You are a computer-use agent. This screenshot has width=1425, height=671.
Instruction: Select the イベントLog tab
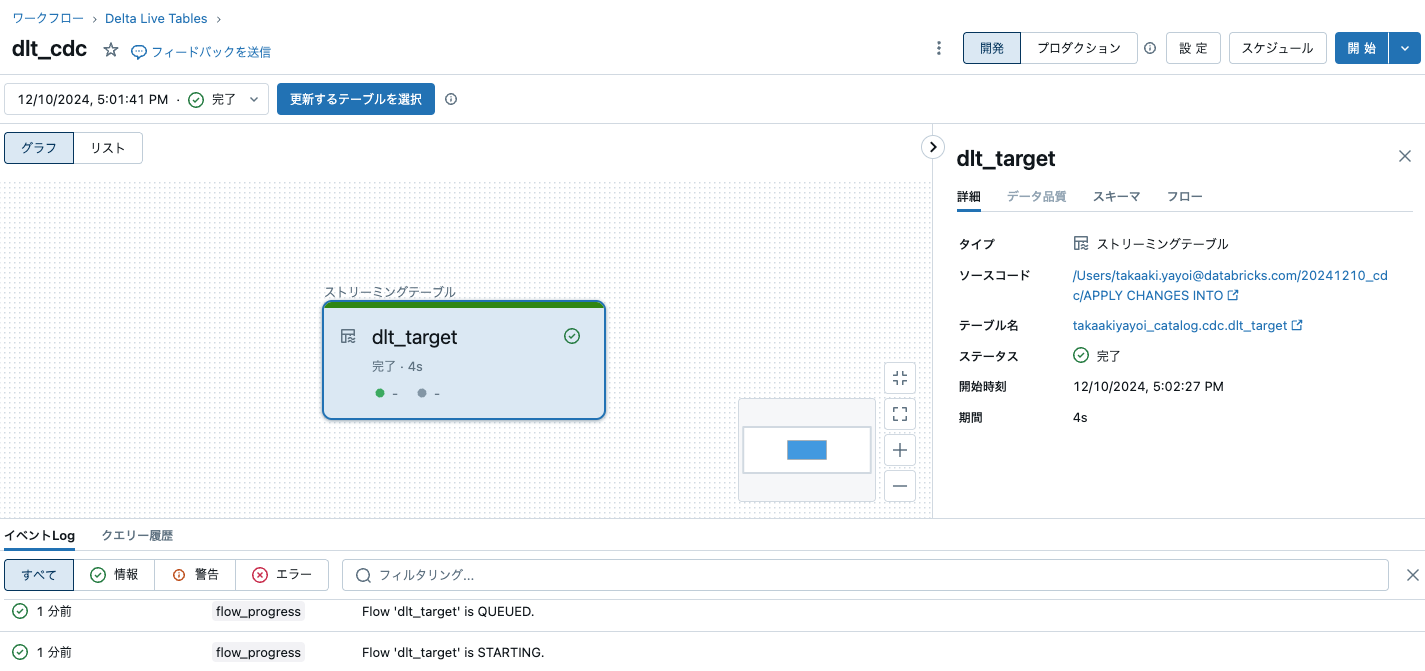(39, 536)
